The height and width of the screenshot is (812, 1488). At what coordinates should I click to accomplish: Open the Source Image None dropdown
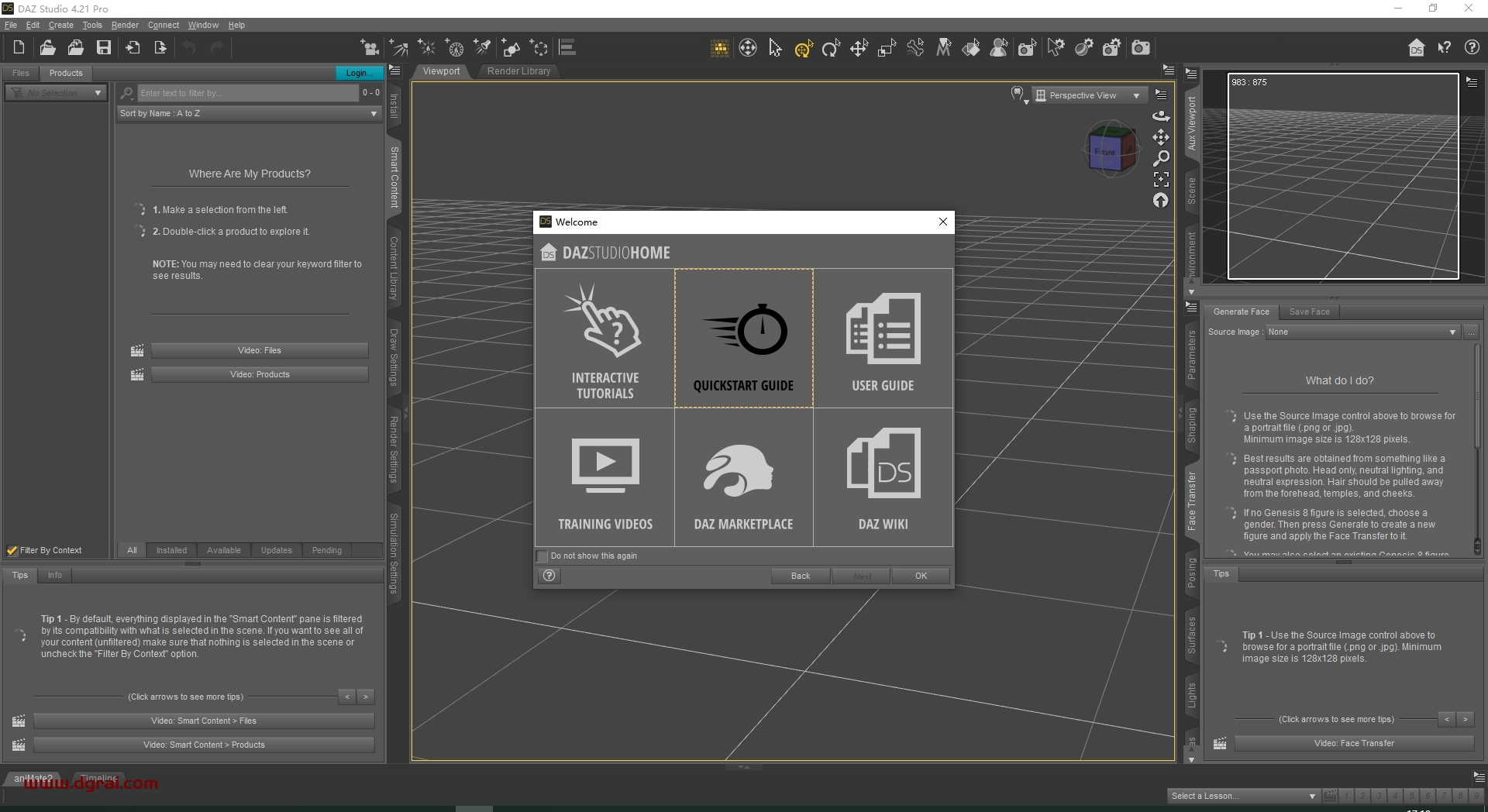click(x=1362, y=332)
